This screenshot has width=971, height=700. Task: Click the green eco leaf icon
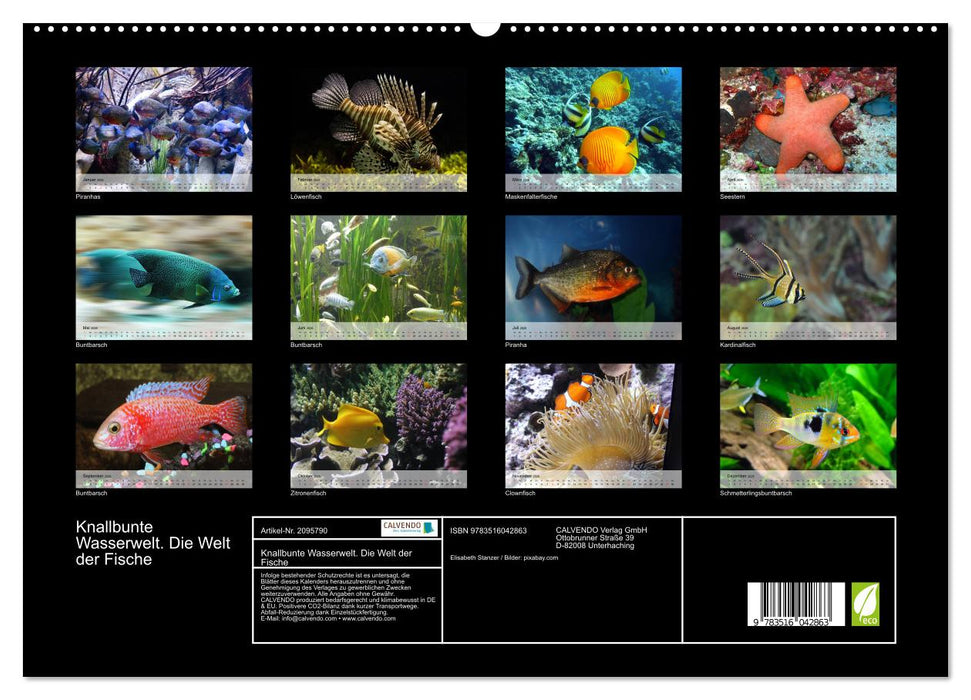[864, 598]
